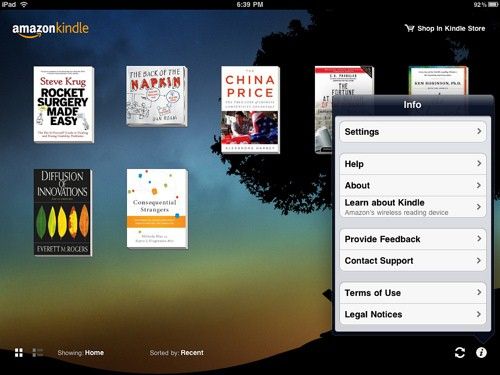Open Settings from the Info menu

(x=413, y=132)
